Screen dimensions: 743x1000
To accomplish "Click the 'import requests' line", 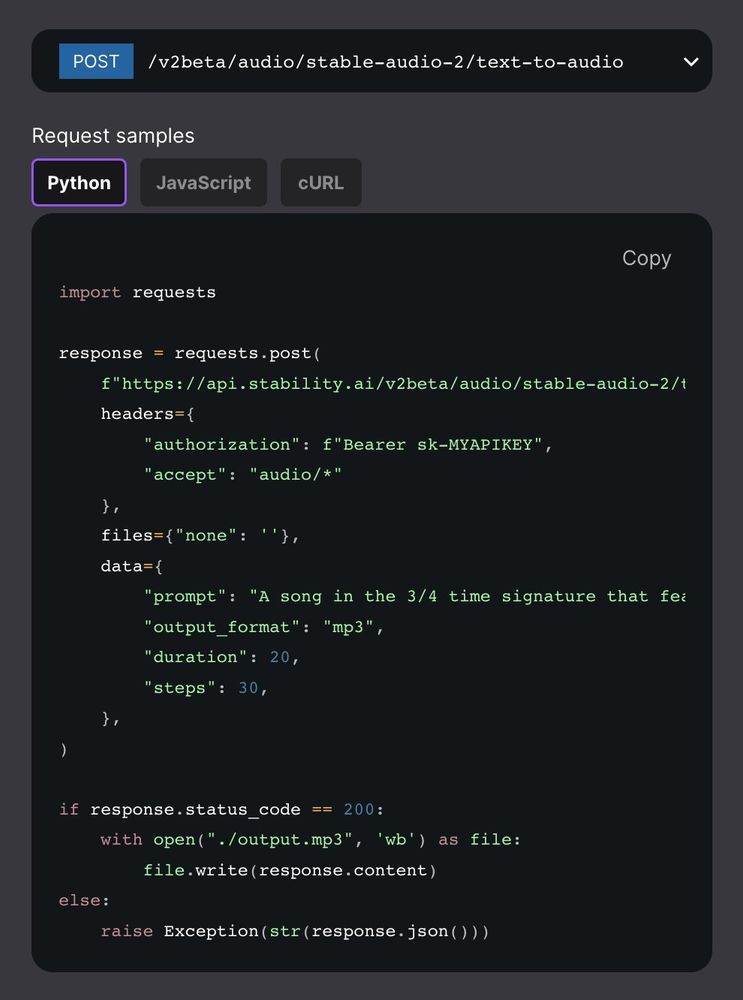I will [137, 293].
